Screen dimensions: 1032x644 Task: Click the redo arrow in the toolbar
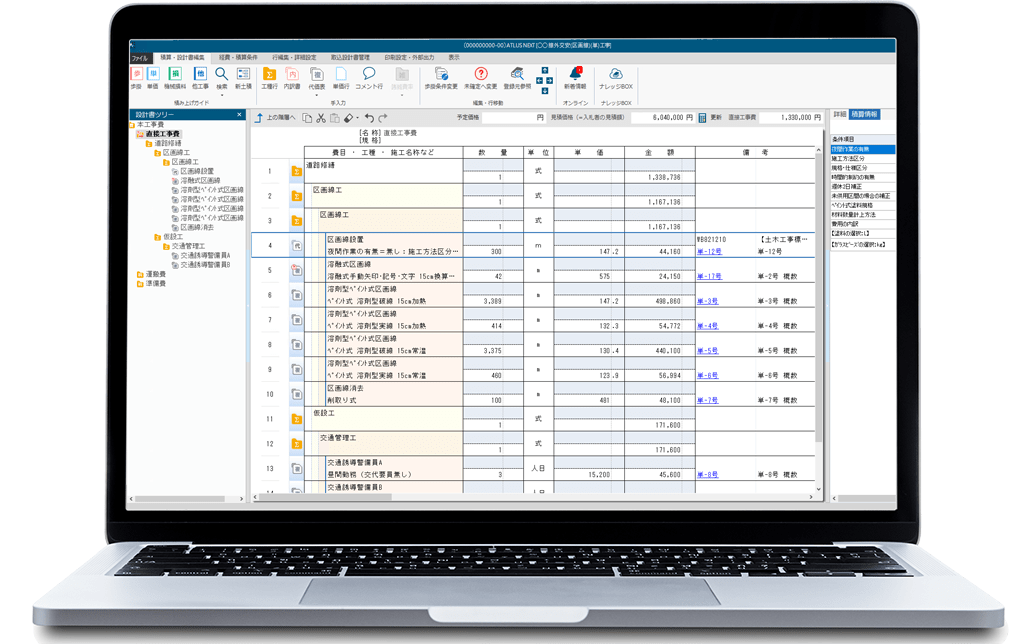coord(382,118)
